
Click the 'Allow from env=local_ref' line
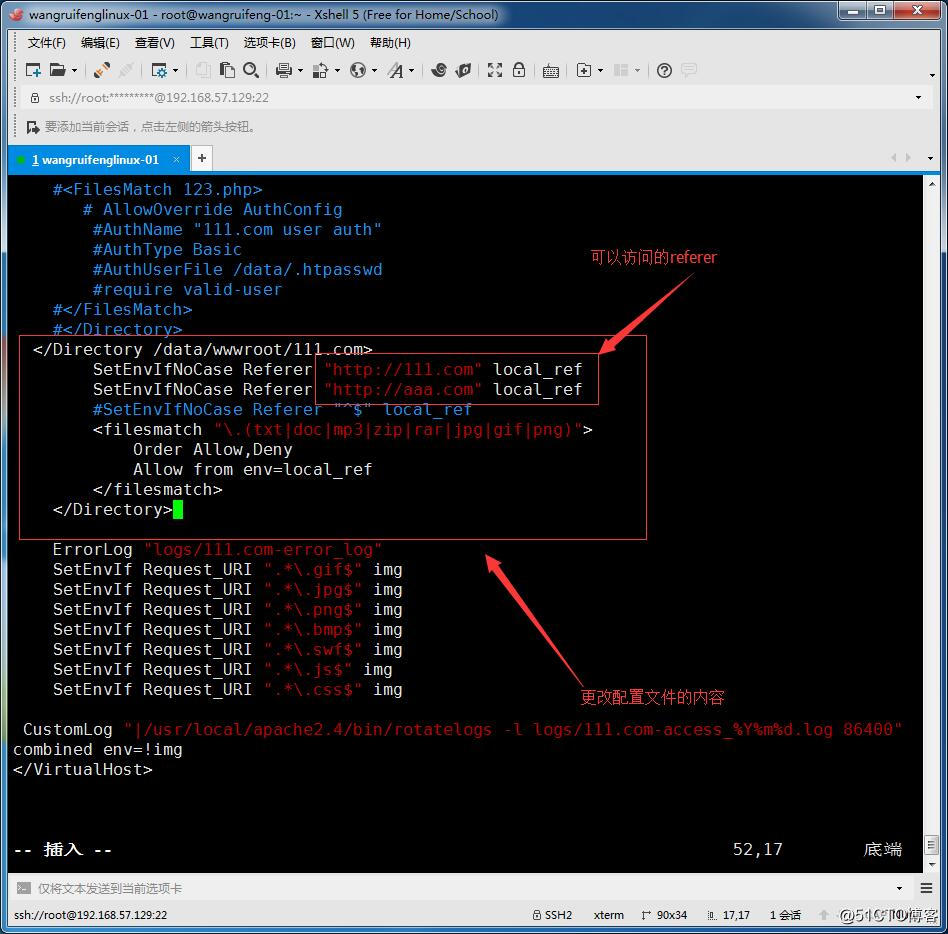[253, 470]
